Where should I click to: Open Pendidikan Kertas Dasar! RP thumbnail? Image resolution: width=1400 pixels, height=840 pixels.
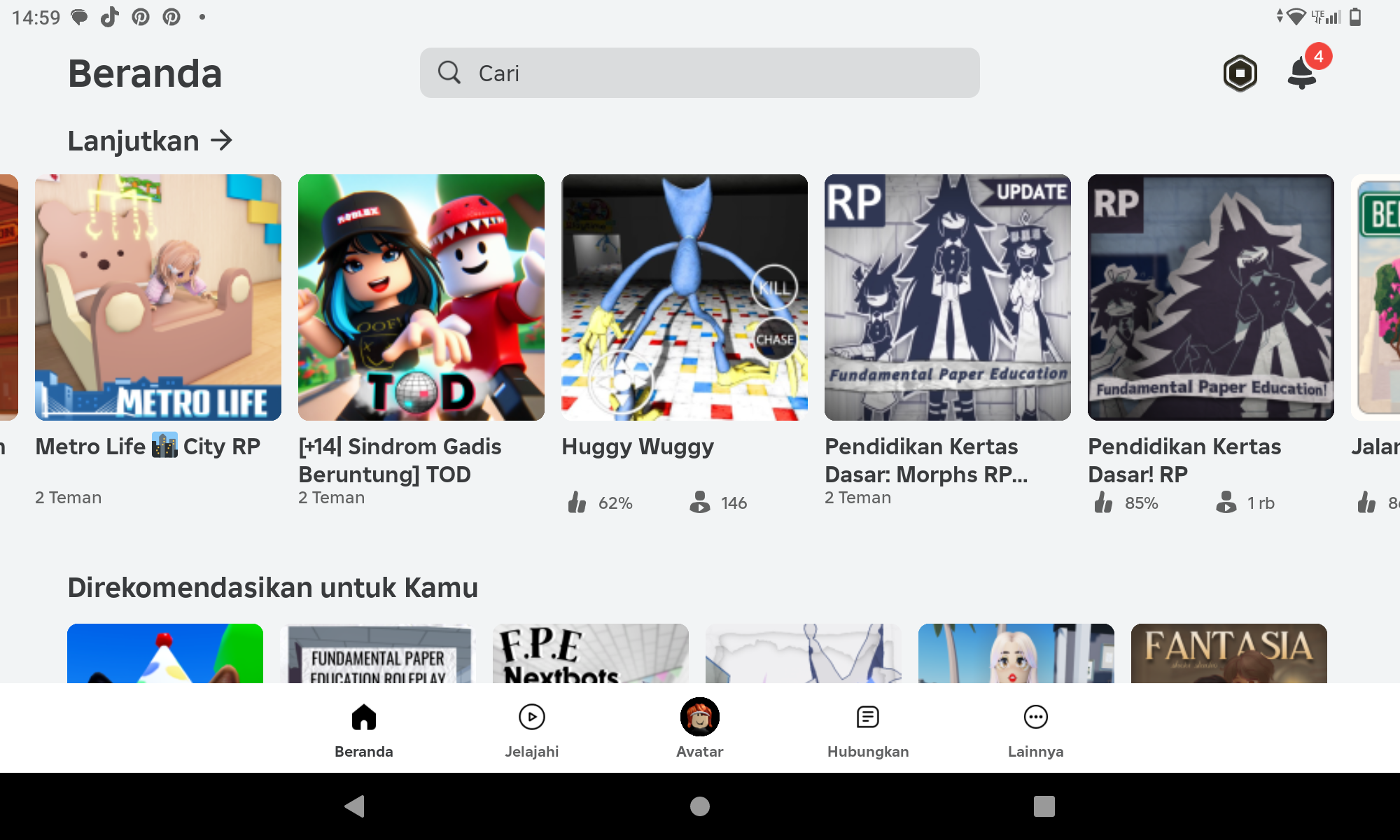(1210, 297)
